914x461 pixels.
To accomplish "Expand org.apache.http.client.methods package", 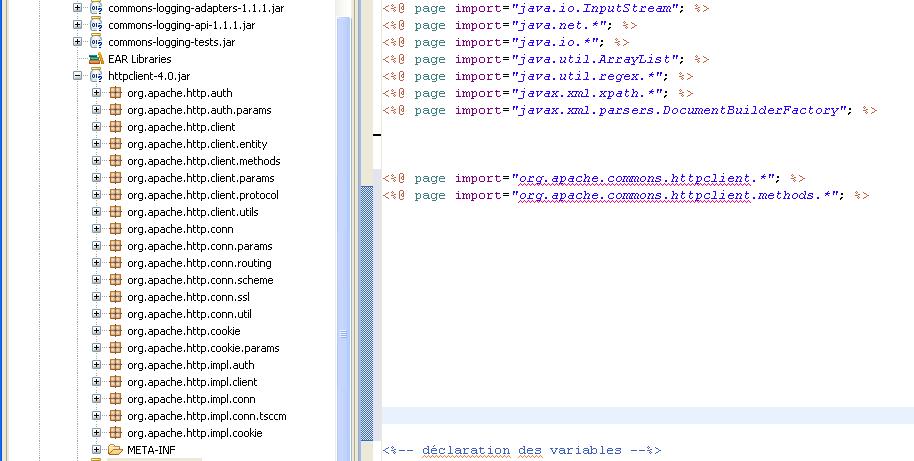I will (x=96, y=160).
